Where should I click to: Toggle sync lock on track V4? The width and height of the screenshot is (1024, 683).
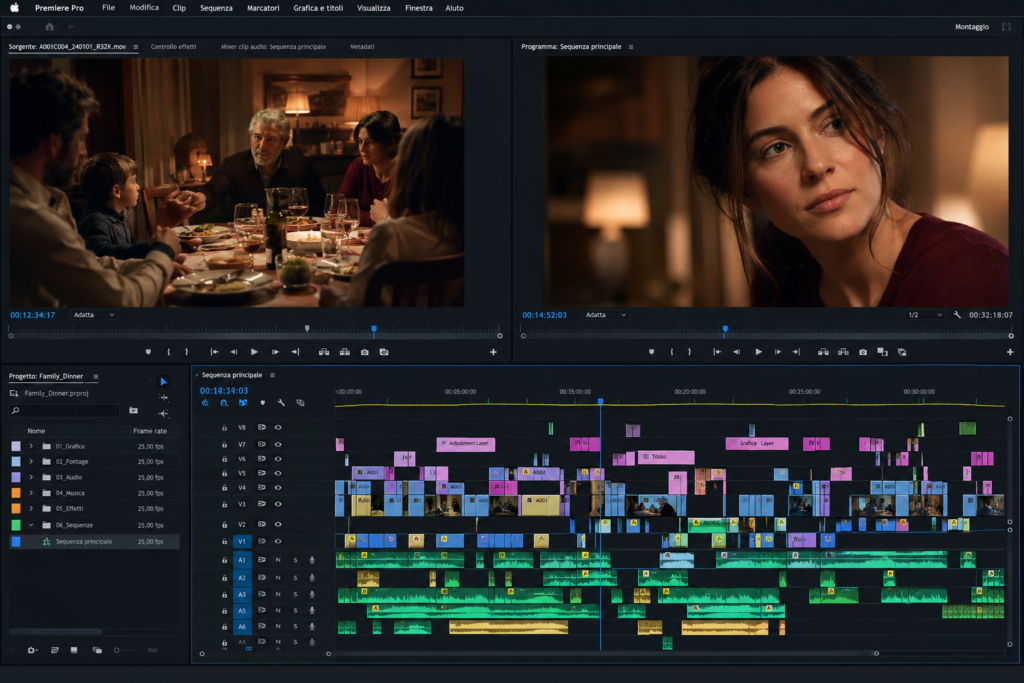click(x=261, y=488)
